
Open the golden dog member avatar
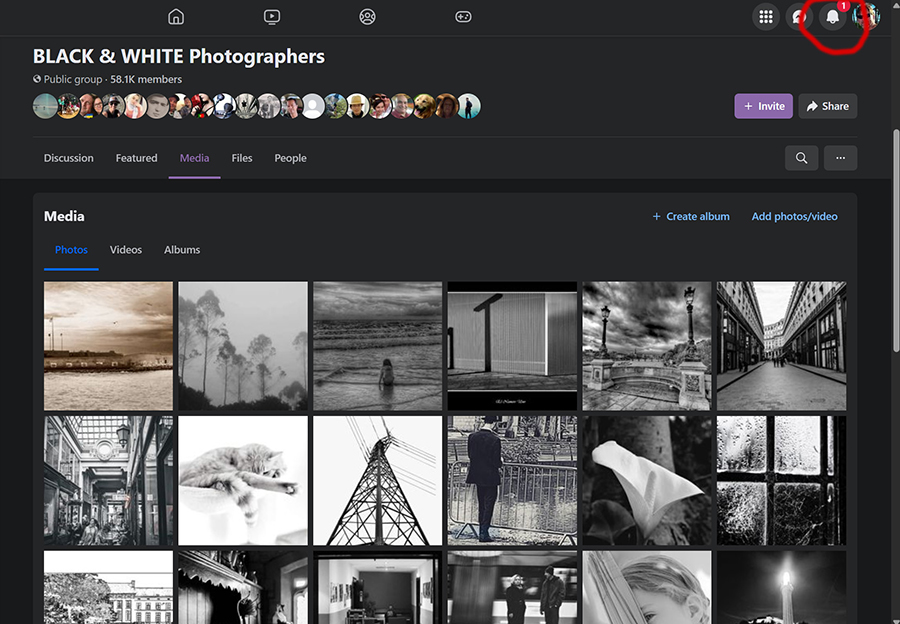pyautogui.click(x=424, y=106)
